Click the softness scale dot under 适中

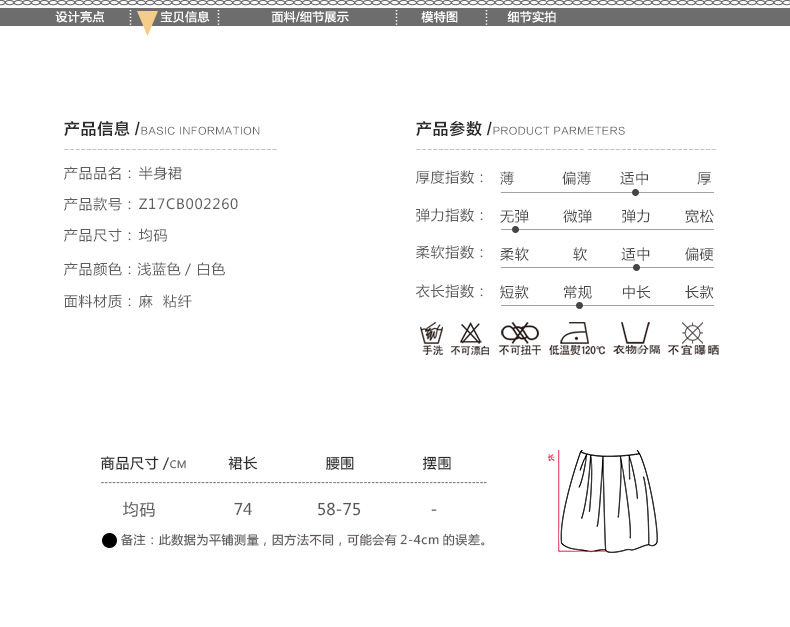tap(636, 267)
